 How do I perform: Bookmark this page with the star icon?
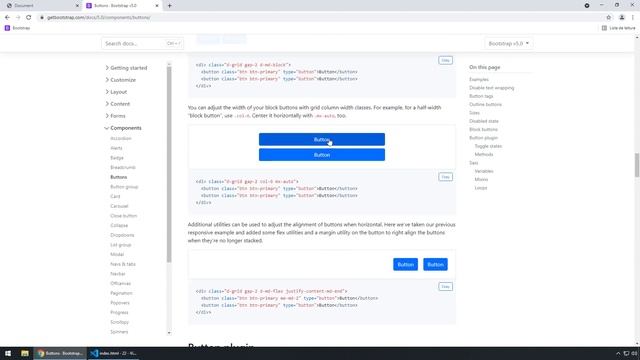pos(609,18)
